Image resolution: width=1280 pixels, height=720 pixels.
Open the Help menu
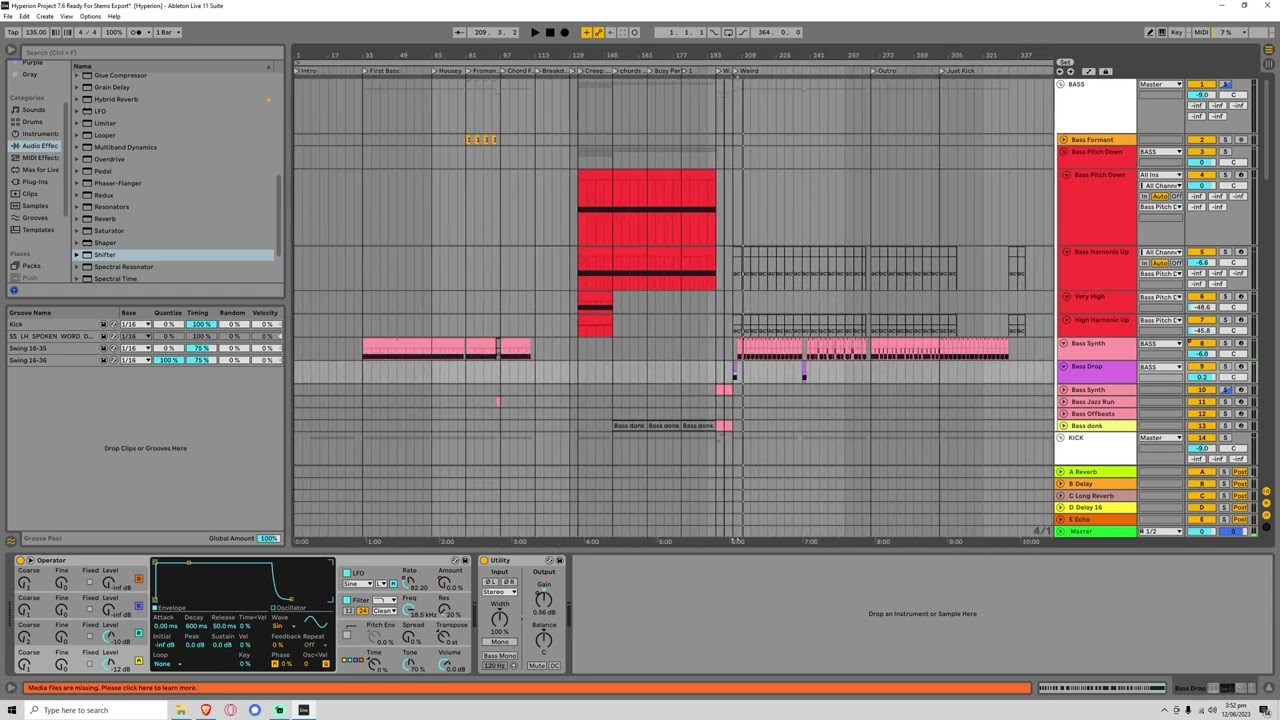point(114,16)
